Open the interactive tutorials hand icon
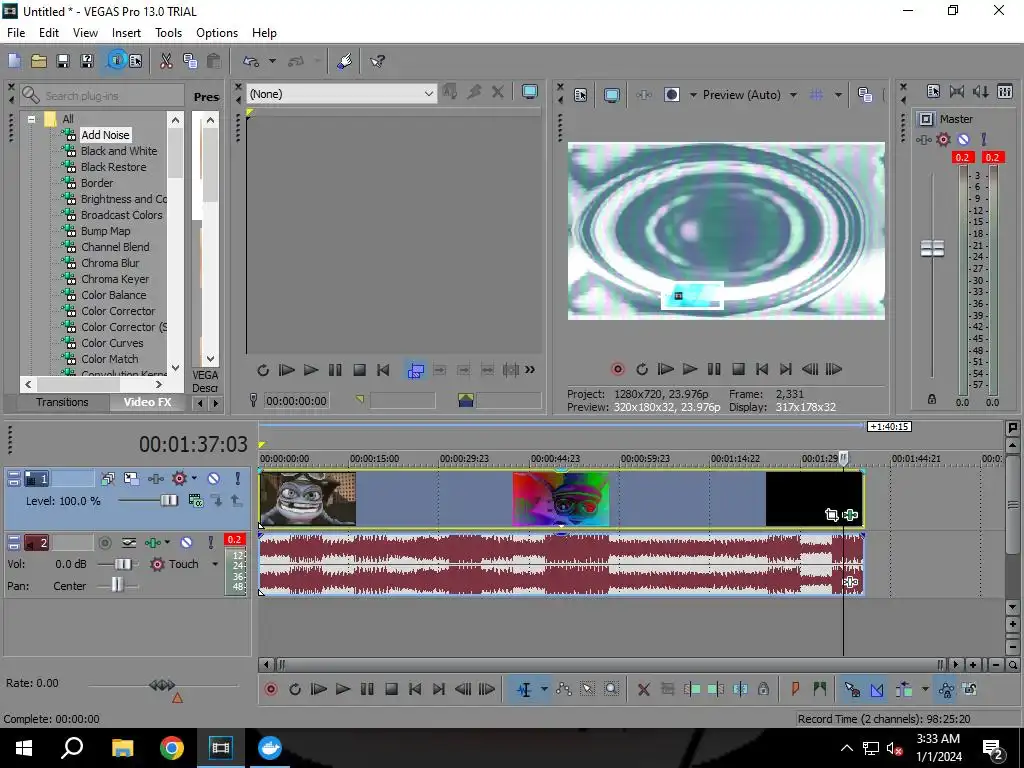 [x=345, y=61]
